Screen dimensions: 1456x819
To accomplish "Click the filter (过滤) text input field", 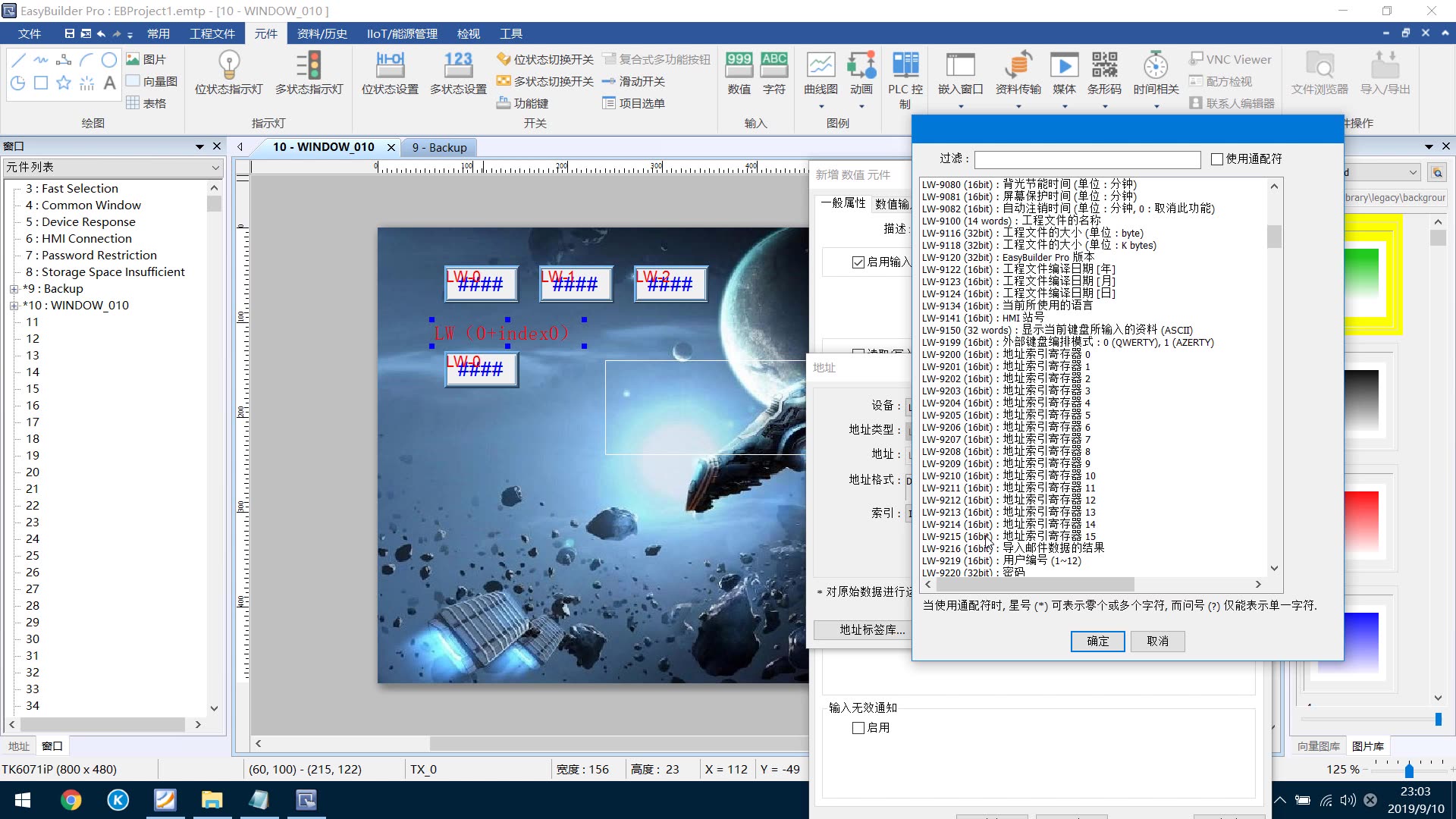I will pos(1087,159).
